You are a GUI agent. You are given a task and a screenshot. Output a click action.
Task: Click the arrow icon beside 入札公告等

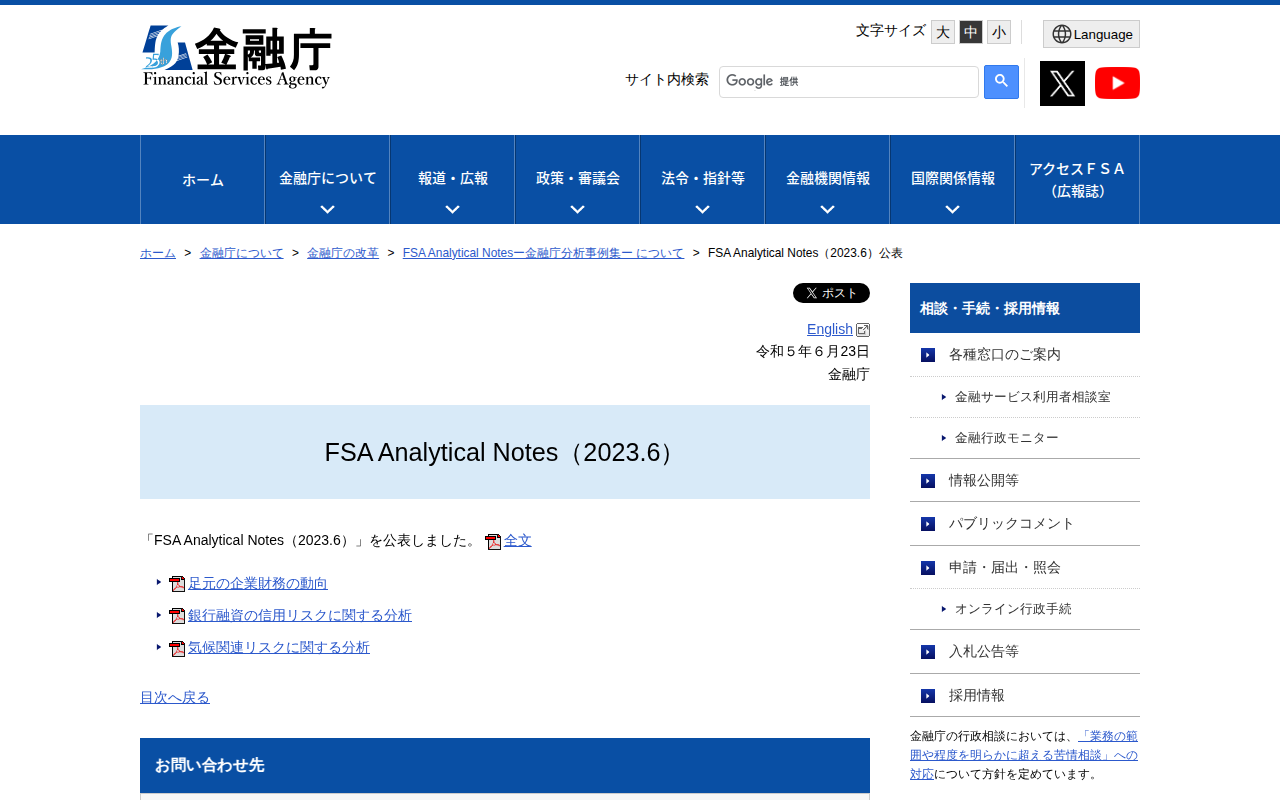(928, 652)
